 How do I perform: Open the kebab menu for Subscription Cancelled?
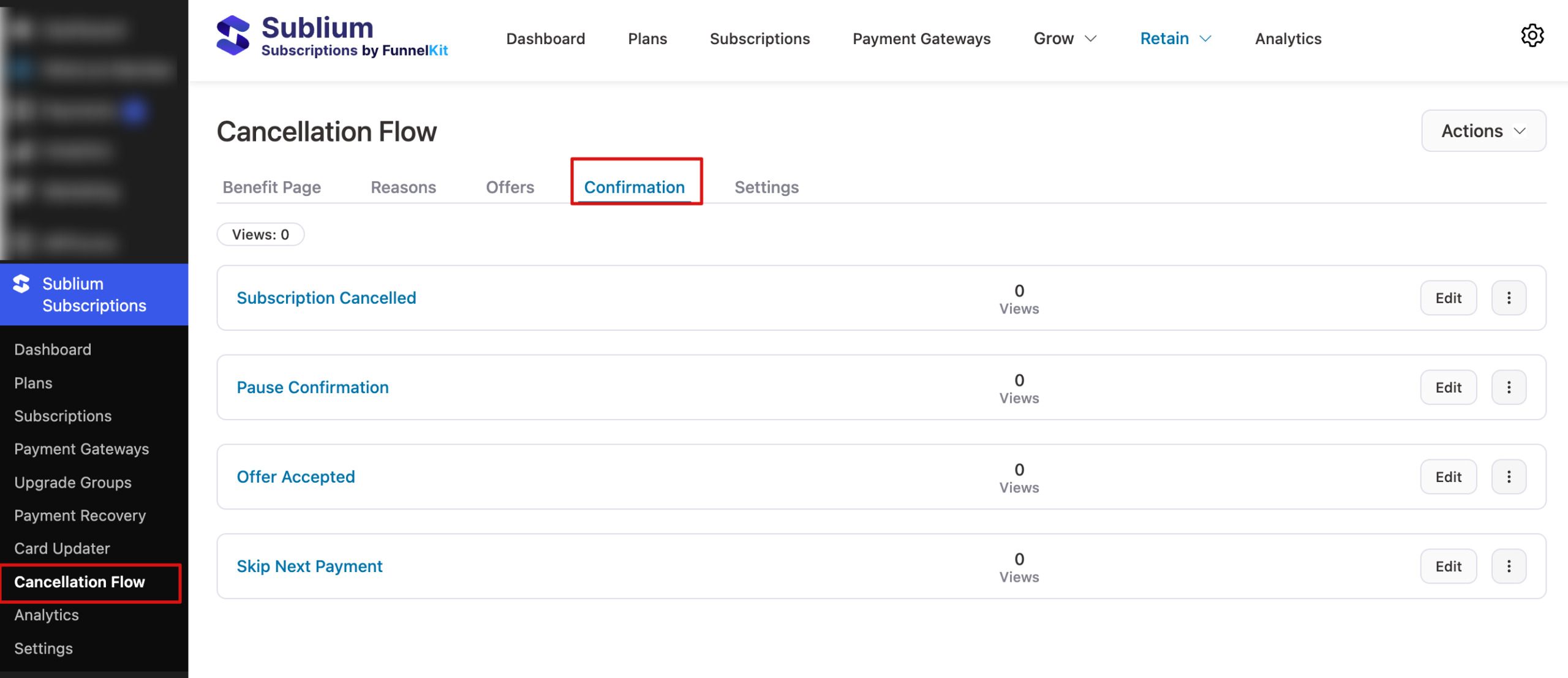(x=1509, y=298)
